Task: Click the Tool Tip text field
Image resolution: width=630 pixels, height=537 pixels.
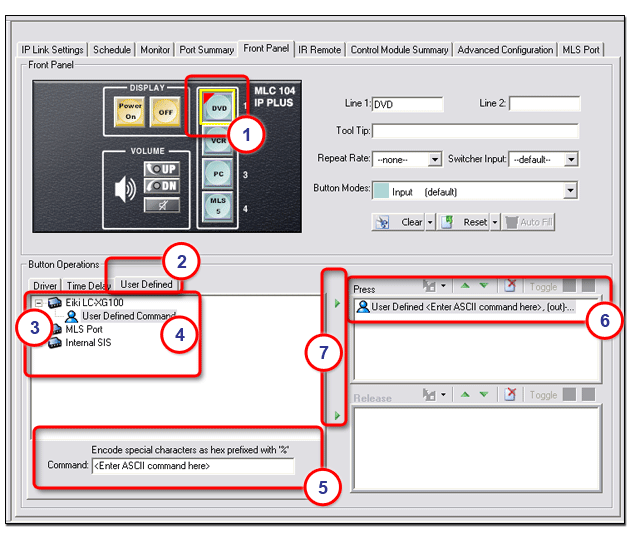Action: [475, 131]
